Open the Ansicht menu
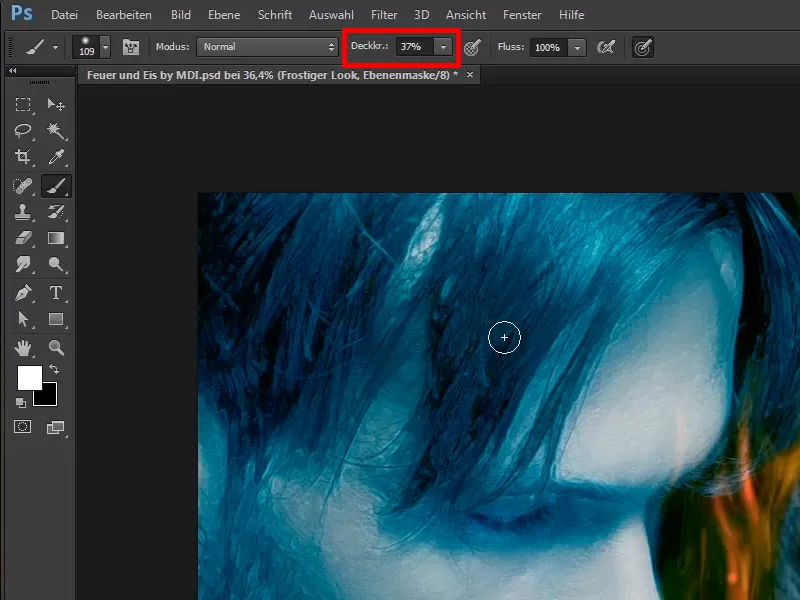800x600 pixels. click(x=466, y=15)
